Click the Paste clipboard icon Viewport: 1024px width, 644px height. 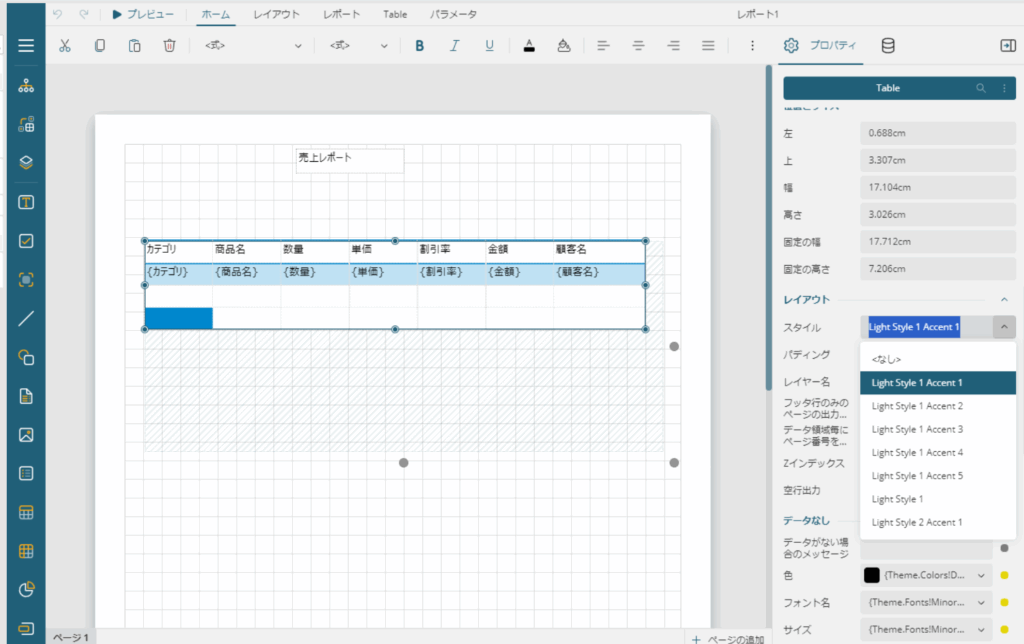[135, 46]
